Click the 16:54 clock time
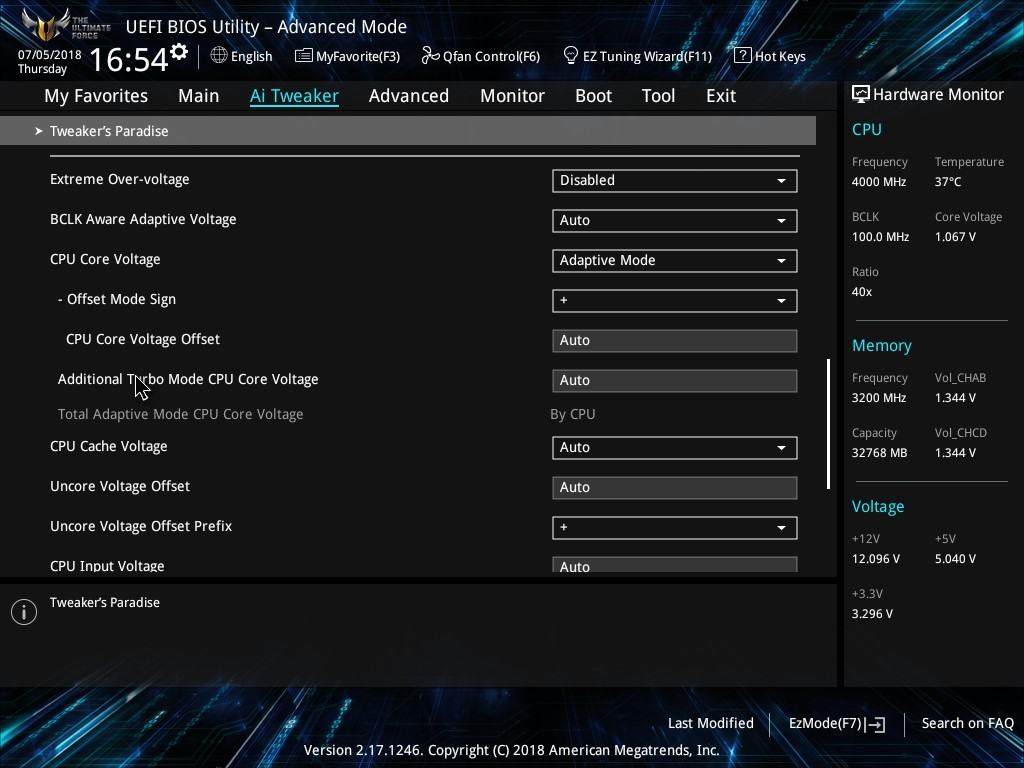 tap(129, 59)
